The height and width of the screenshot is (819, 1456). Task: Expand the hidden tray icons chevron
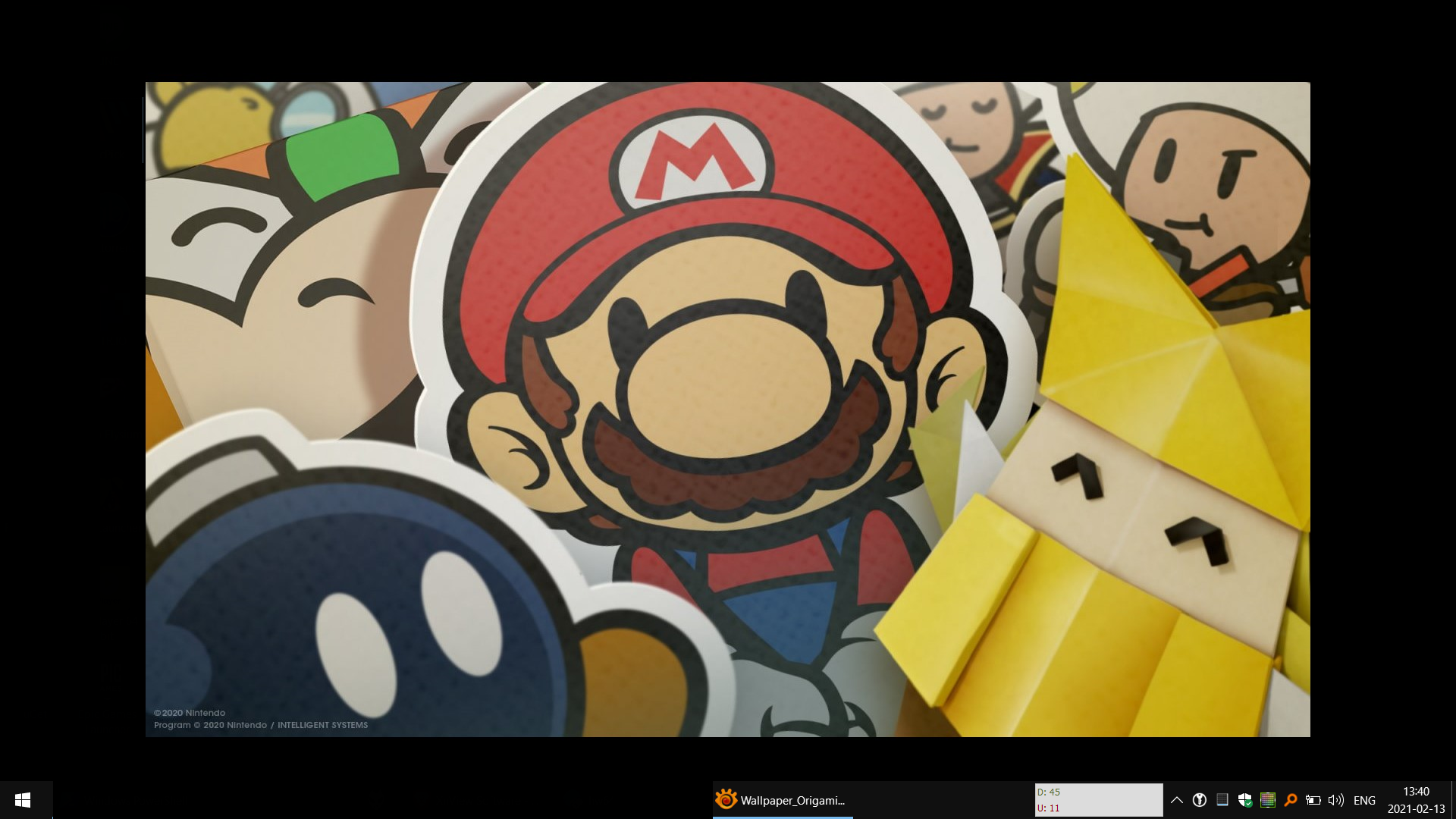coord(1177,800)
